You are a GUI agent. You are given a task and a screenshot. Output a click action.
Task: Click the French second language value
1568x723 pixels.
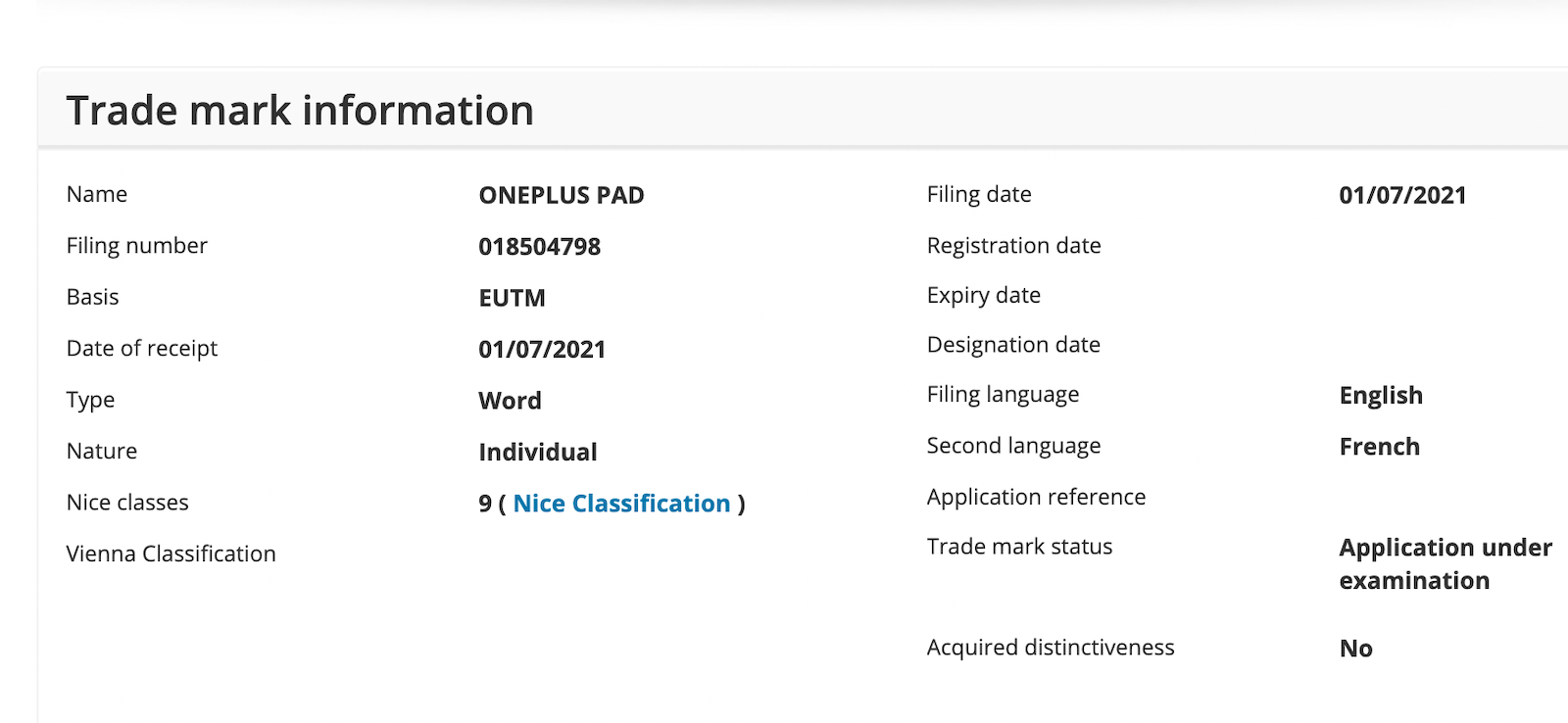1379,447
